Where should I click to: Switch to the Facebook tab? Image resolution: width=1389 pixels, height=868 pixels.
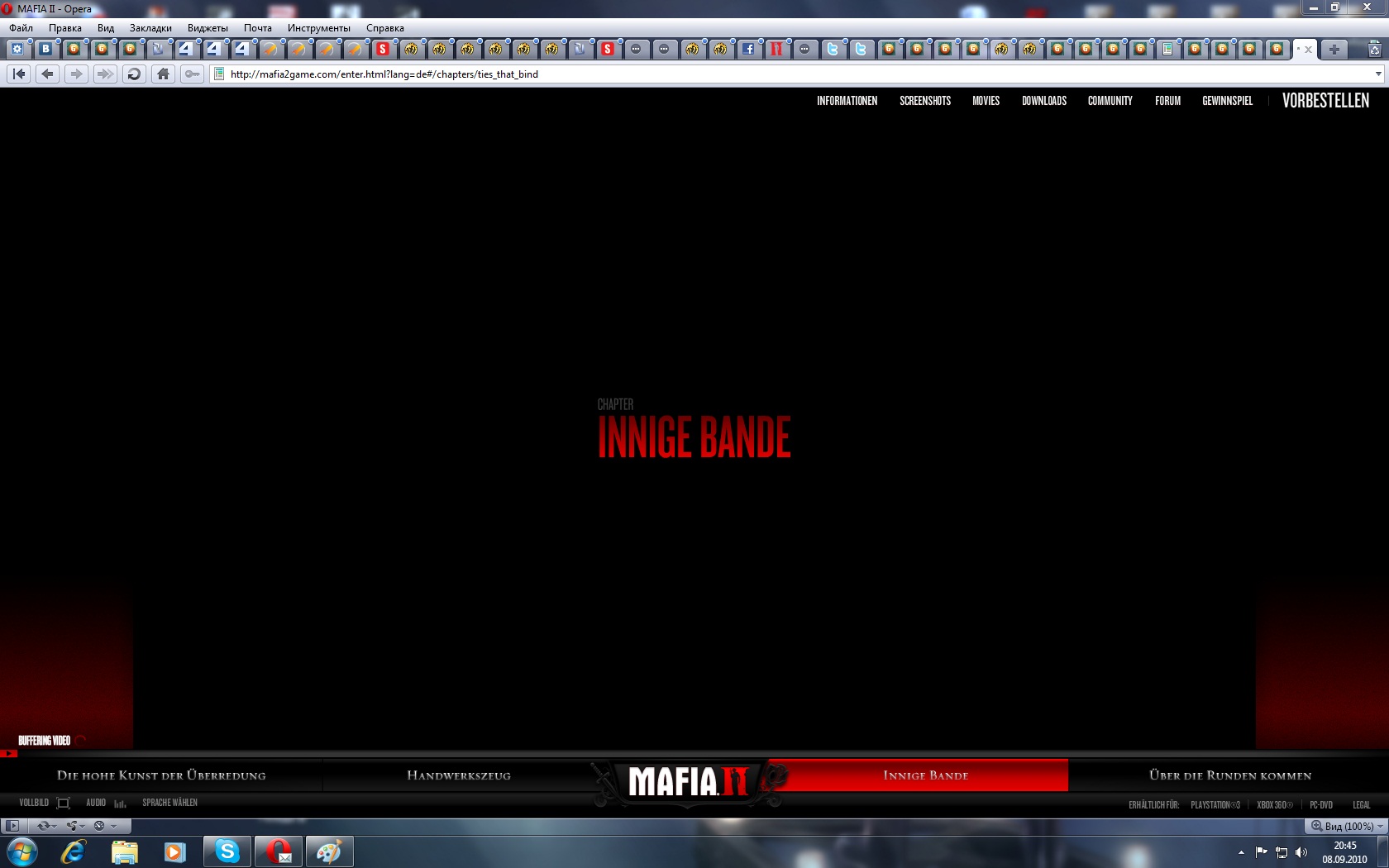pyautogui.click(x=748, y=49)
